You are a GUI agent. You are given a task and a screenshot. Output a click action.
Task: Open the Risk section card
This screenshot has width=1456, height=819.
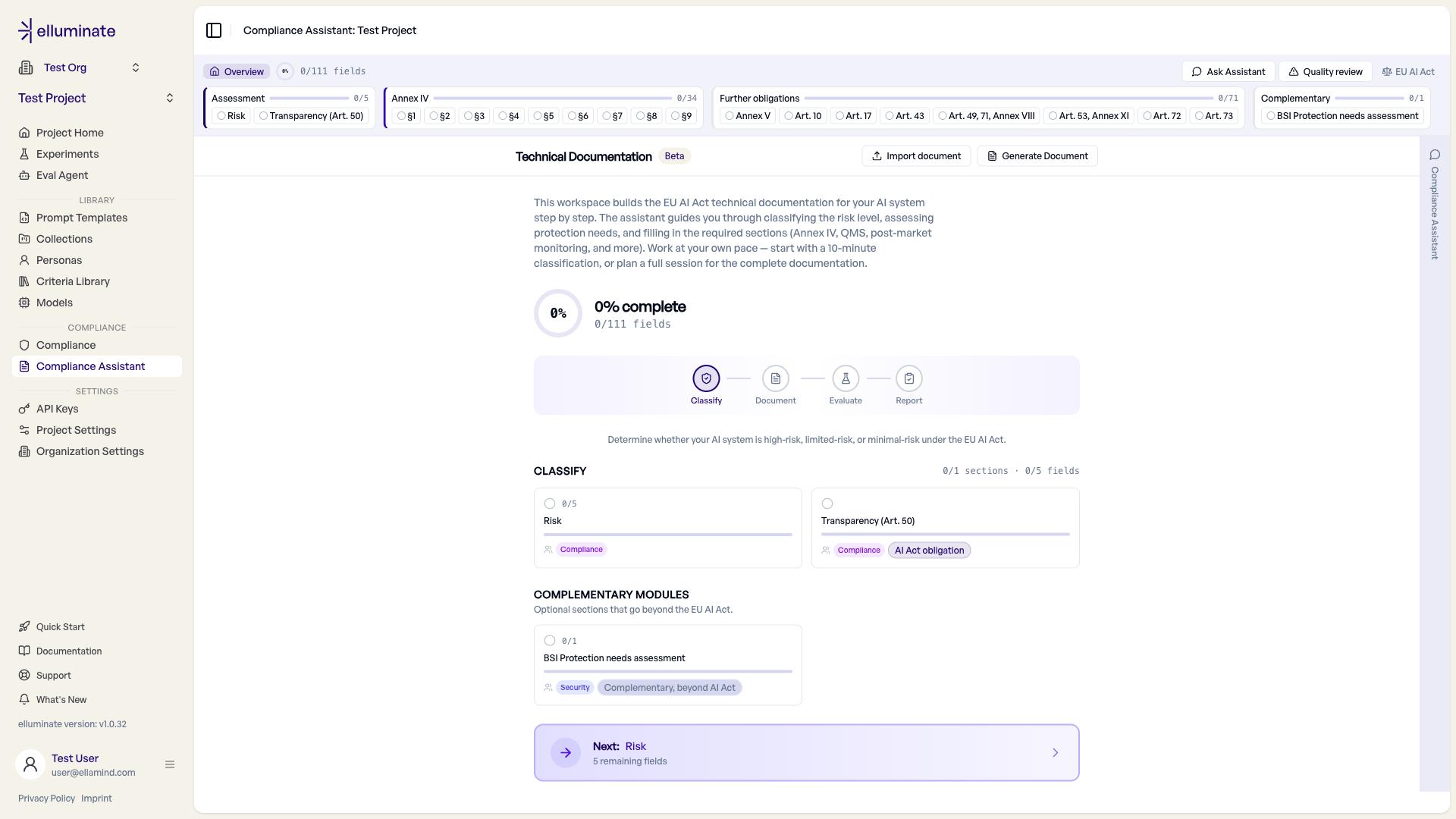pyautogui.click(x=668, y=528)
